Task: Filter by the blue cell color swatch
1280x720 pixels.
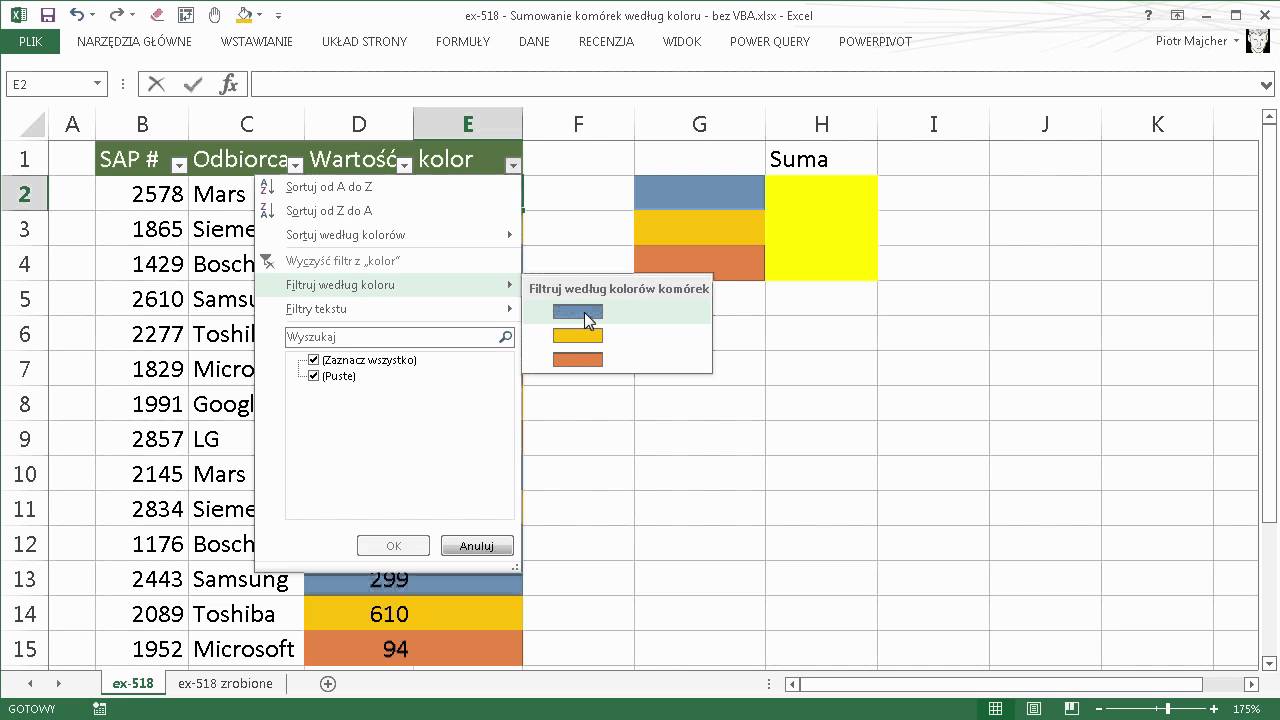Action: (x=578, y=312)
